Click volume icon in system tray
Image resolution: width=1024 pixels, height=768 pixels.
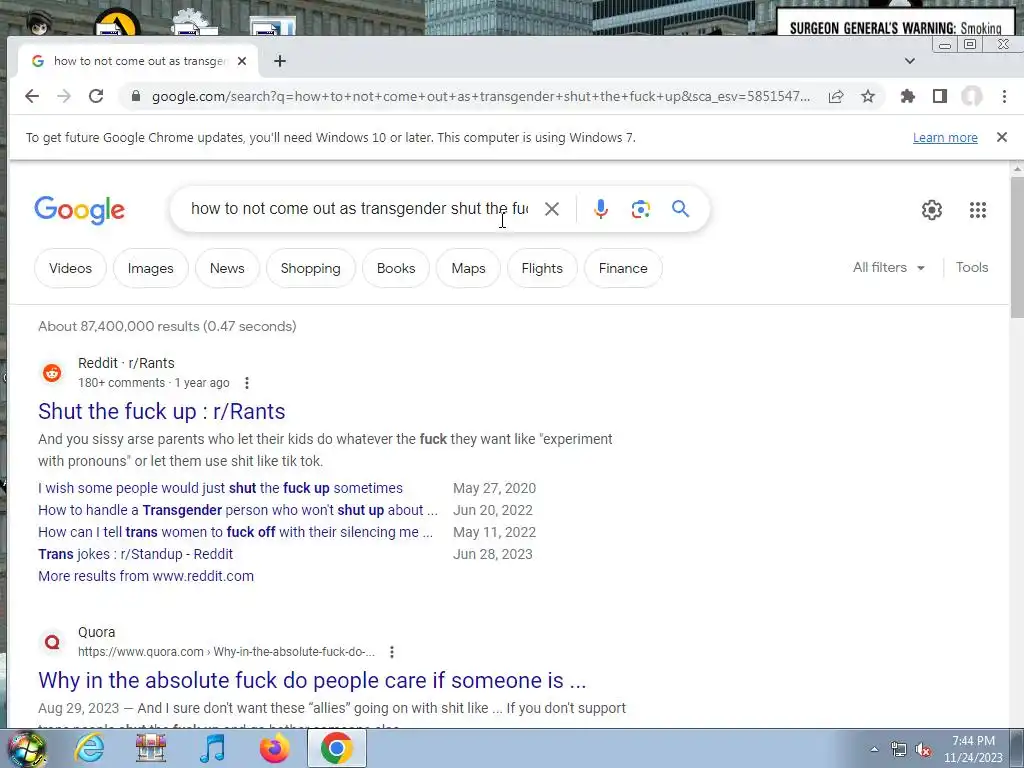923,750
